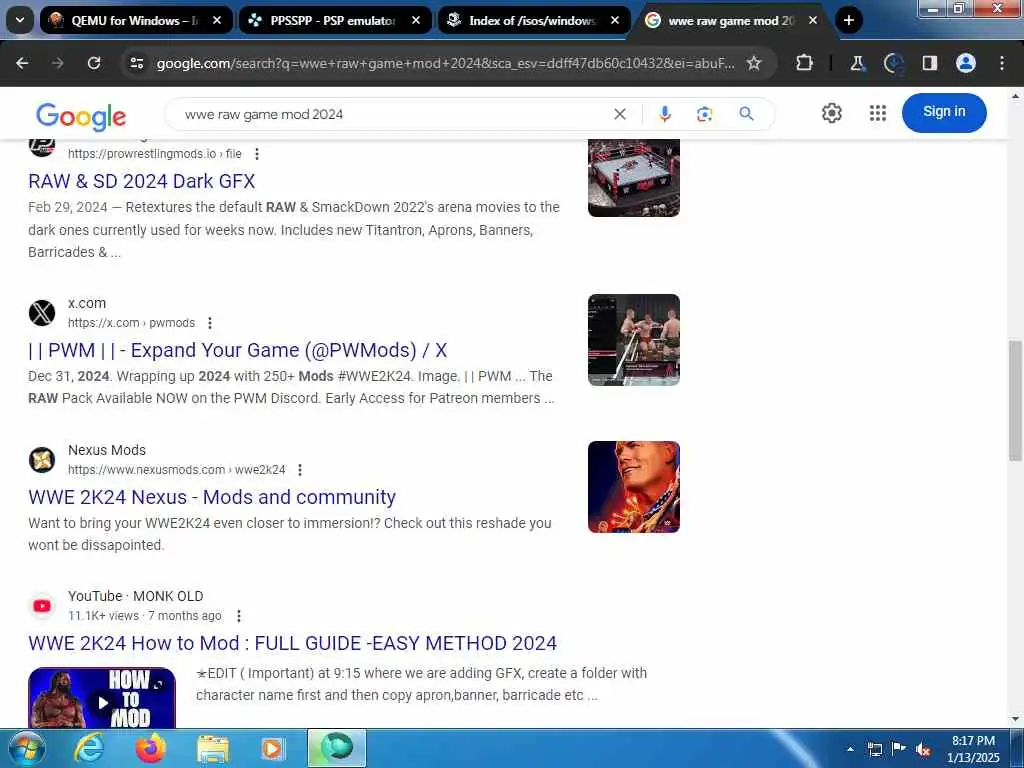Open the muted volume tray icon
Screen dimensions: 1024x768
[x=923, y=750]
